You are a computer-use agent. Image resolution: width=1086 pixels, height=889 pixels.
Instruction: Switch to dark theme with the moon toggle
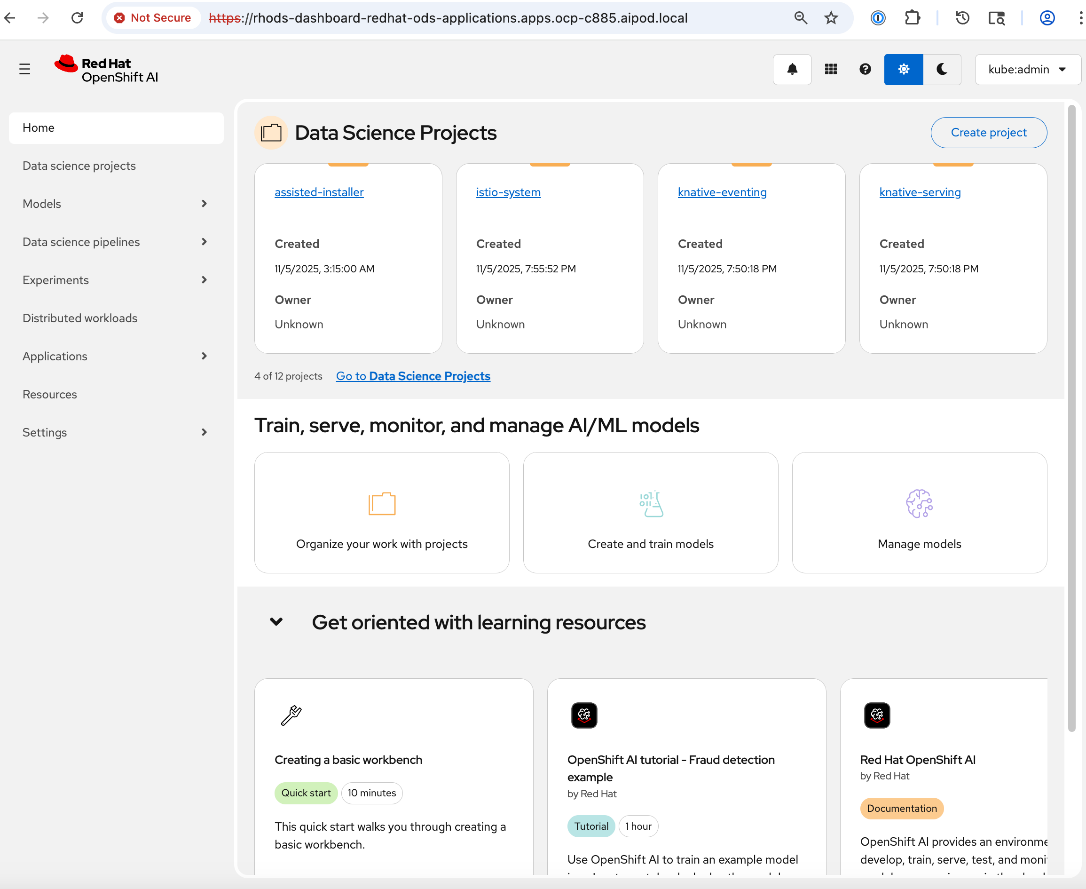pyautogui.click(x=941, y=69)
